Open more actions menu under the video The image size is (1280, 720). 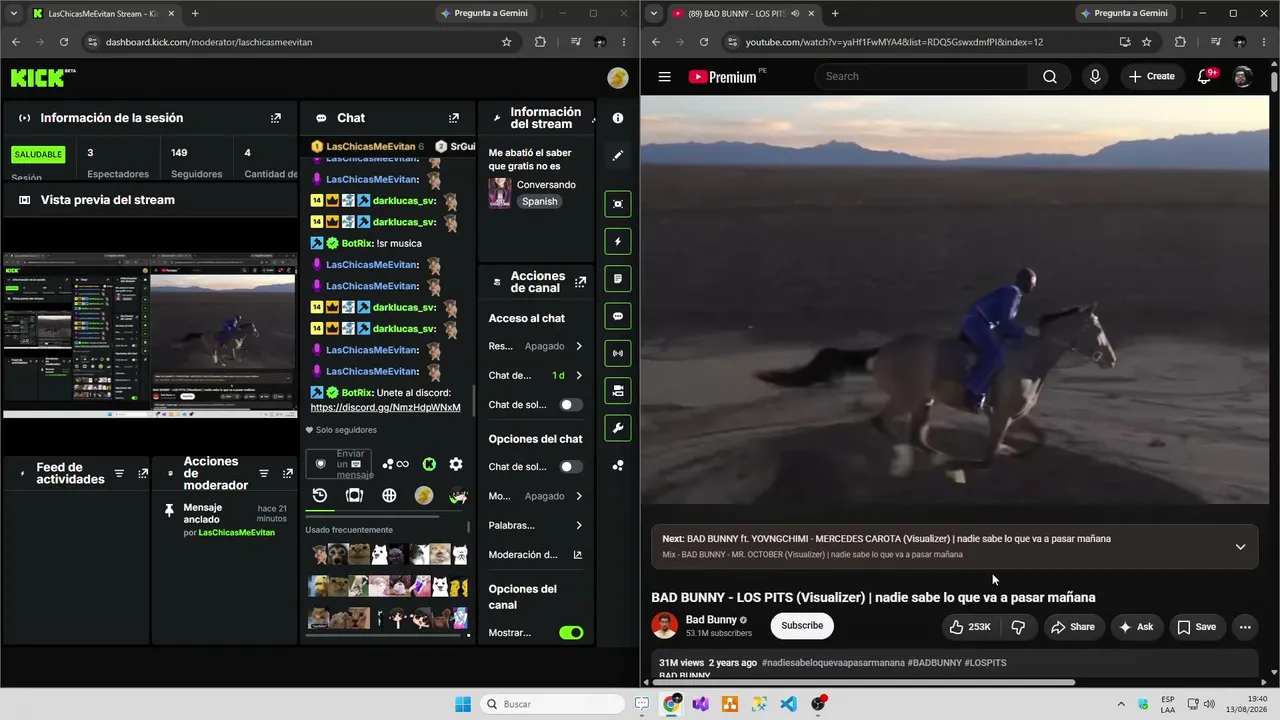(1245, 627)
